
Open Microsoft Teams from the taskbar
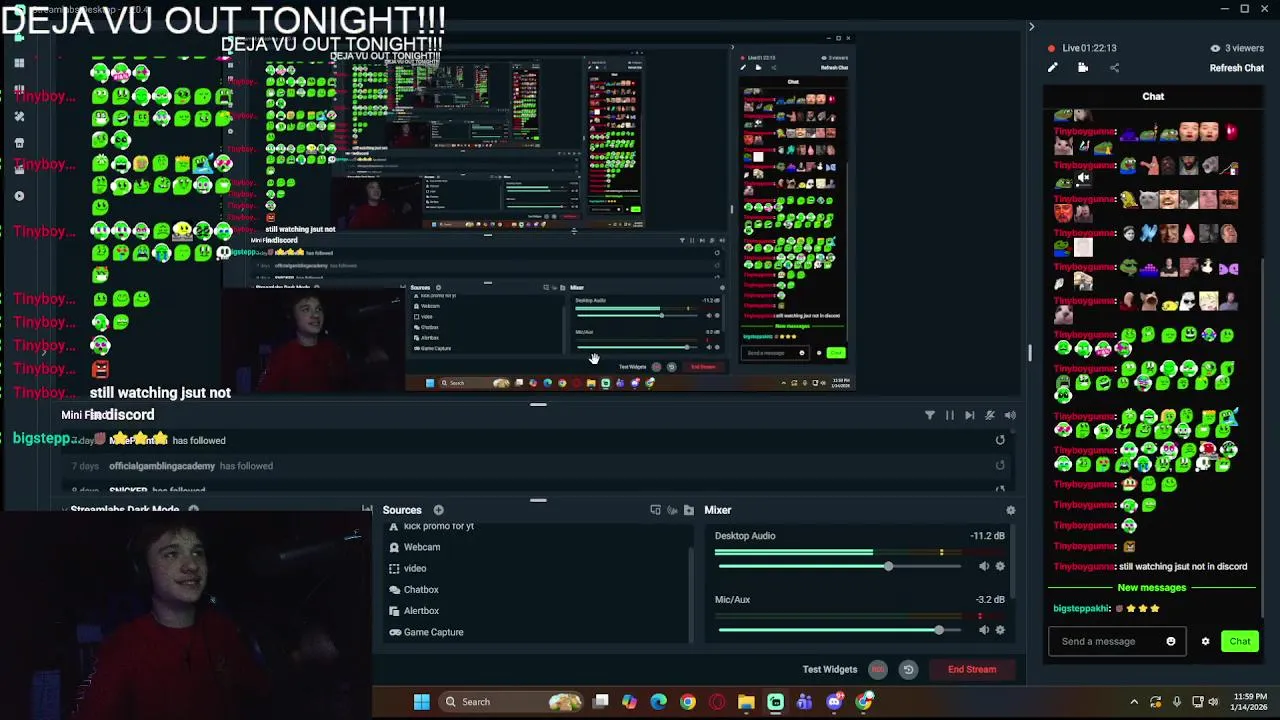coord(804,702)
